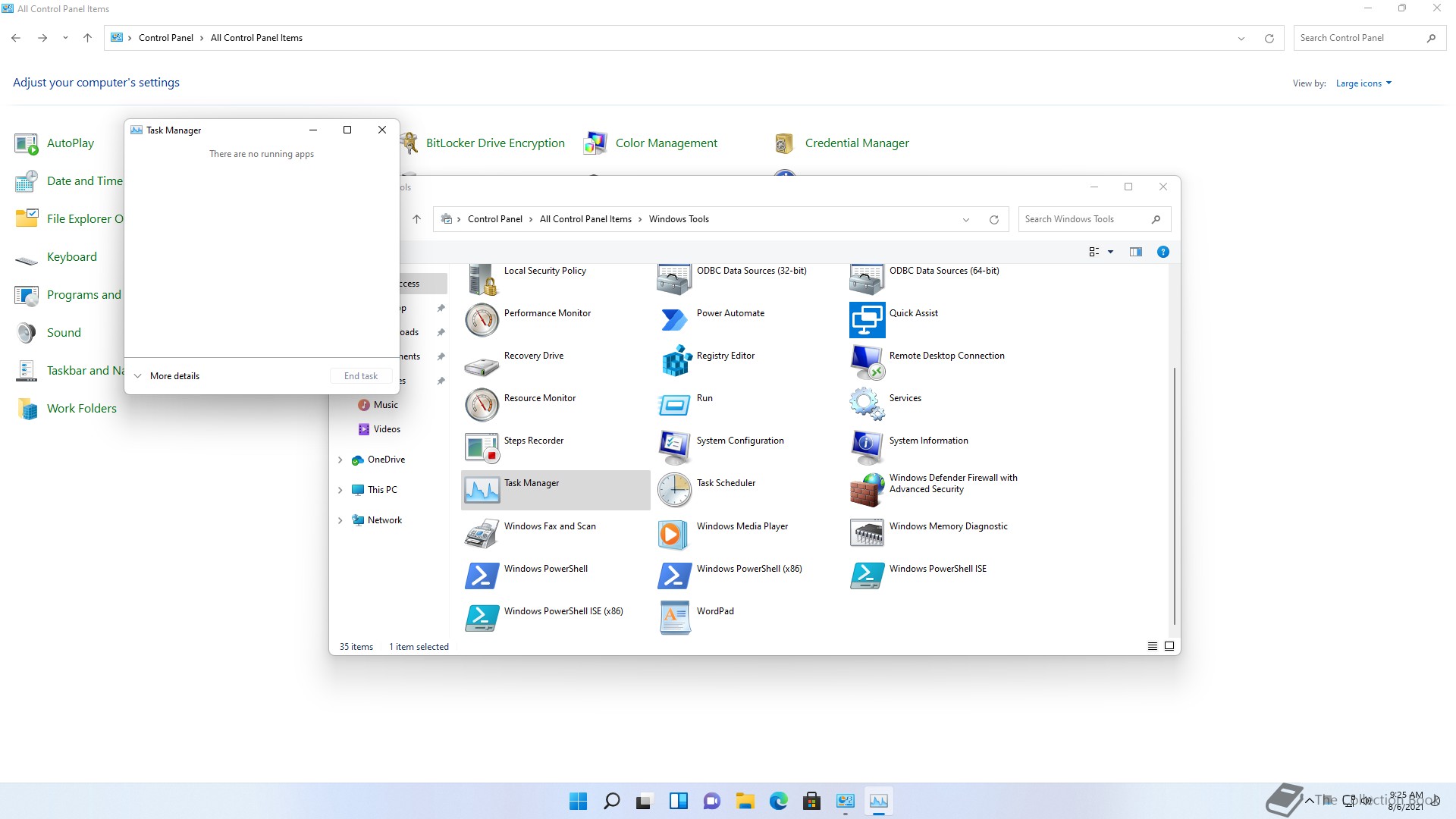Open Color Management in Control Panel
1456x819 pixels.
[x=651, y=143]
